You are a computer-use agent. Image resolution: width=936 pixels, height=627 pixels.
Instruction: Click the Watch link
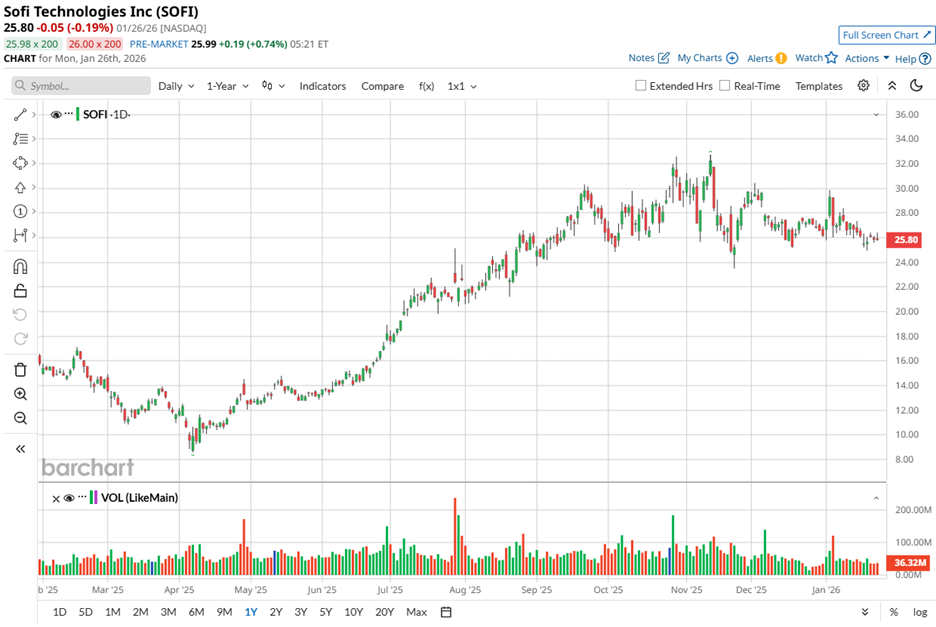pyautogui.click(x=809, y=58)
